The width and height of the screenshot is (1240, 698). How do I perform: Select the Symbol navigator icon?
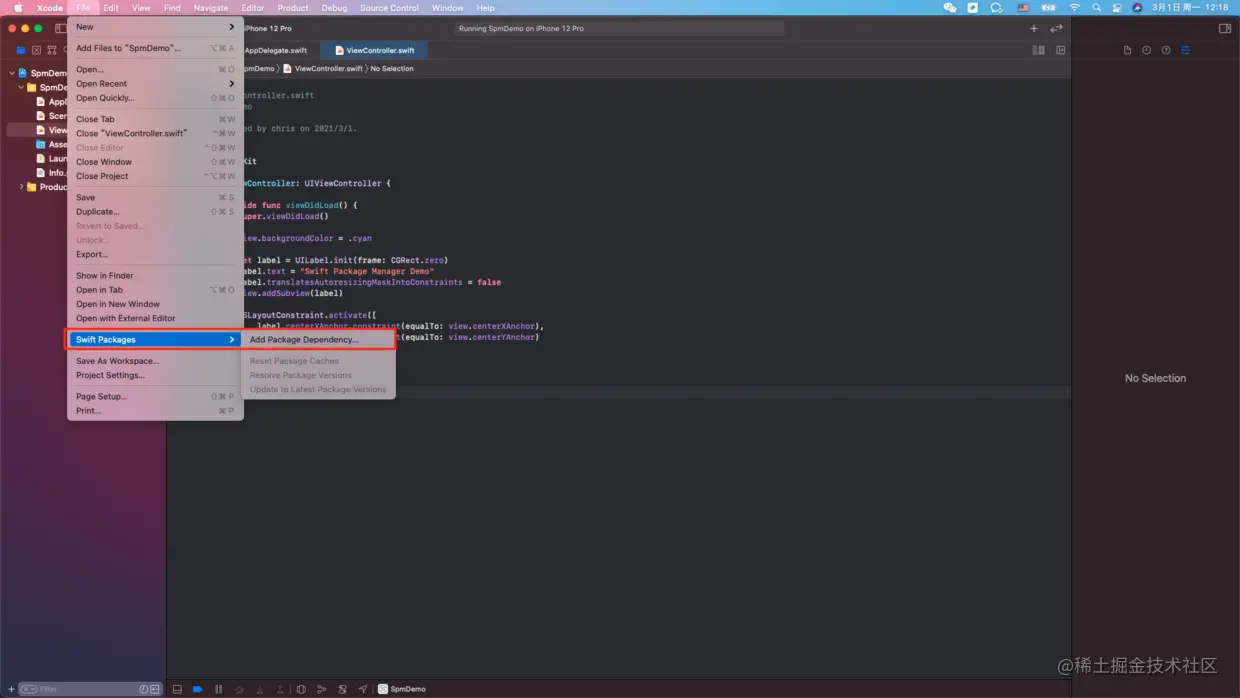point(52,50)
